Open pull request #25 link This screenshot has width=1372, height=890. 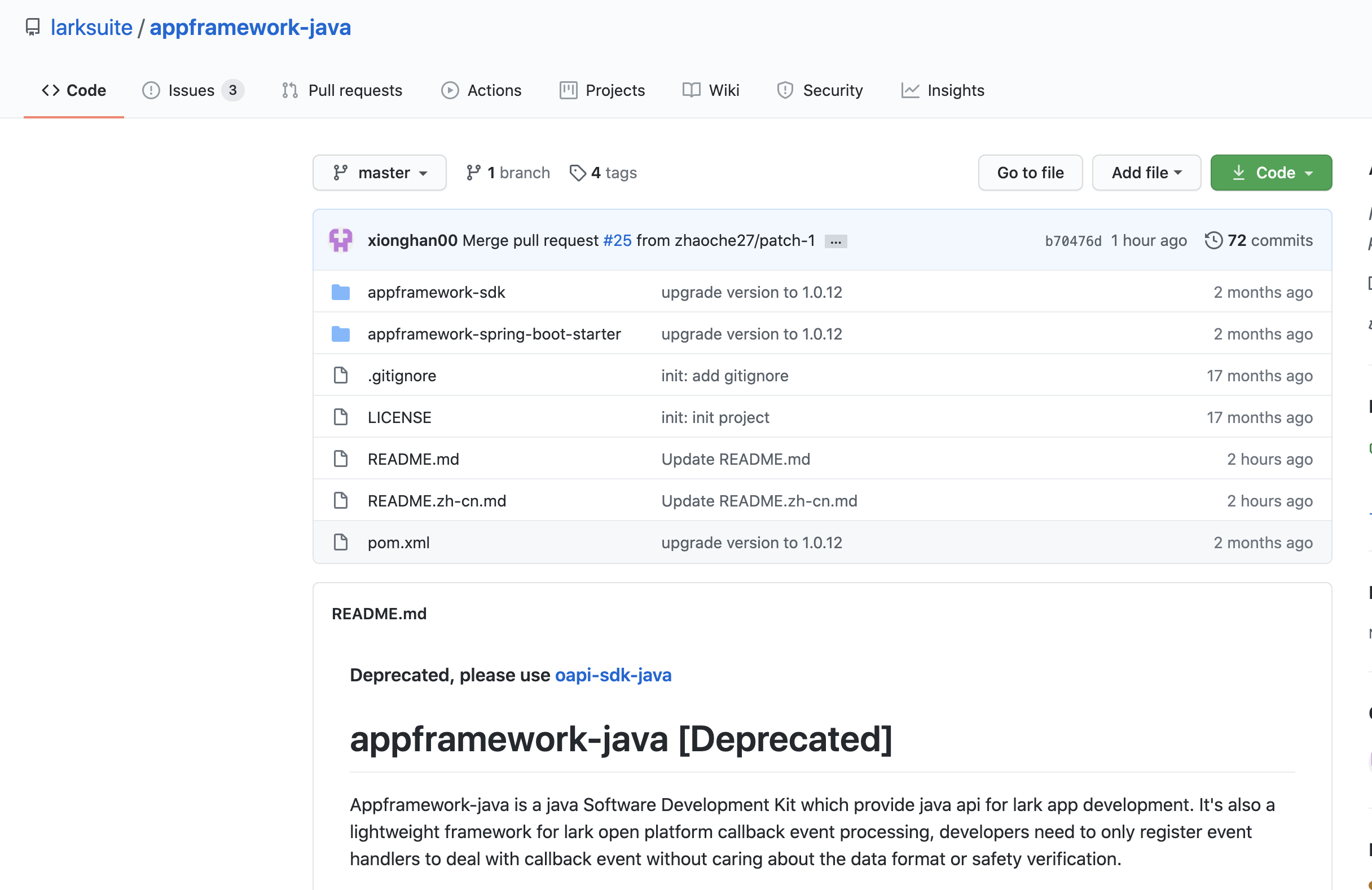click(x=617, y=240)
